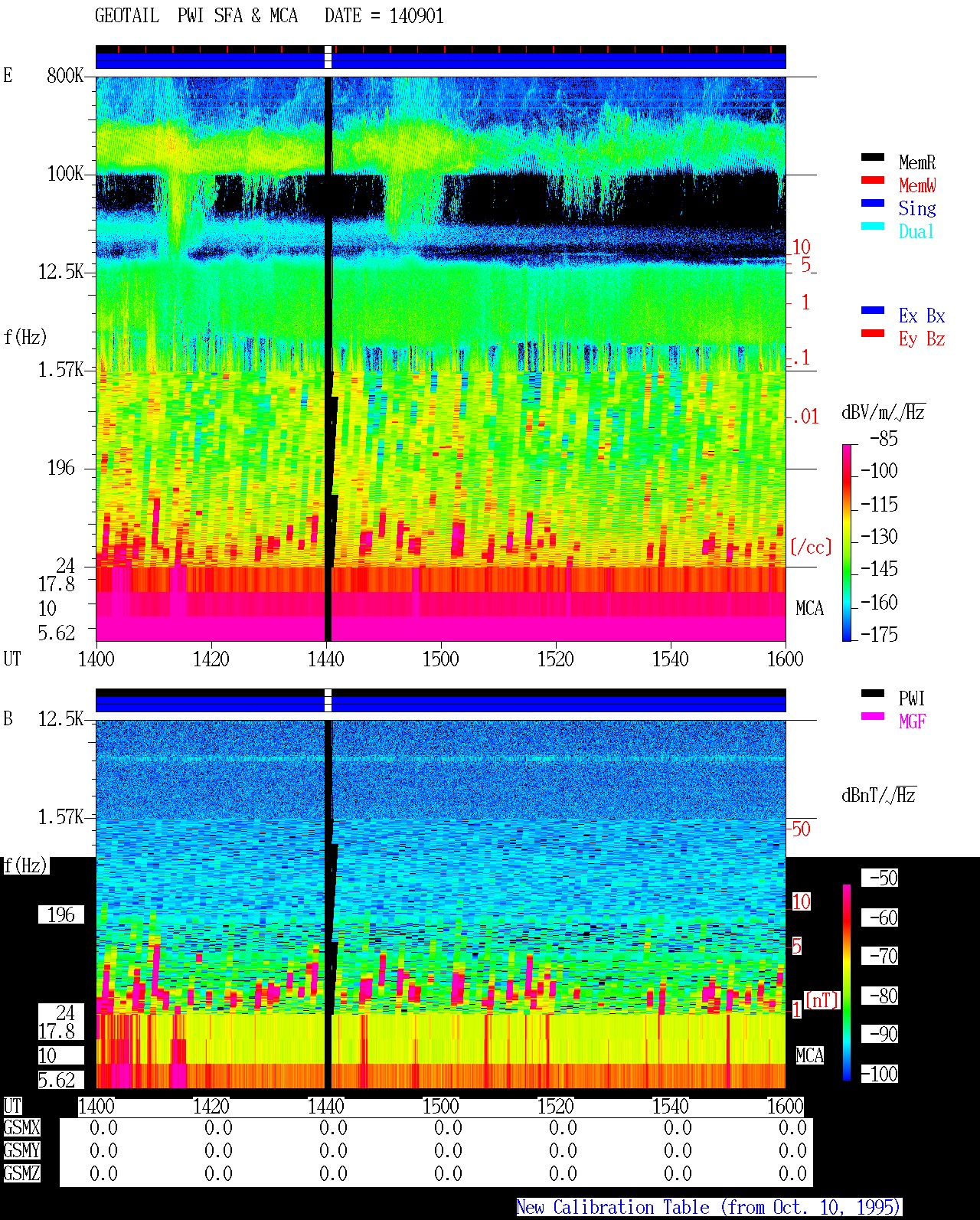Select the Dual legend label
Image resolution: width=980 pixels, height=1220 pixels.
[917, 231]
